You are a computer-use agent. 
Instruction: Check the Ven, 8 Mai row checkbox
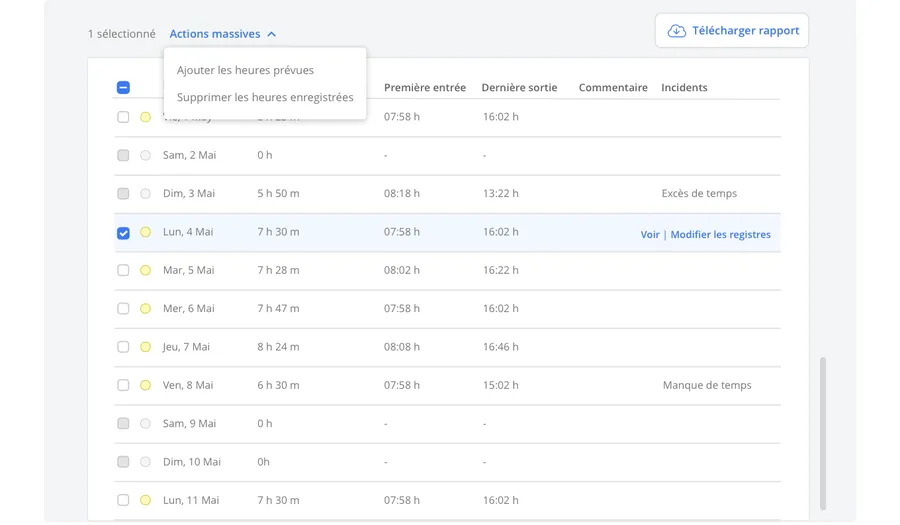pos(123,385)
